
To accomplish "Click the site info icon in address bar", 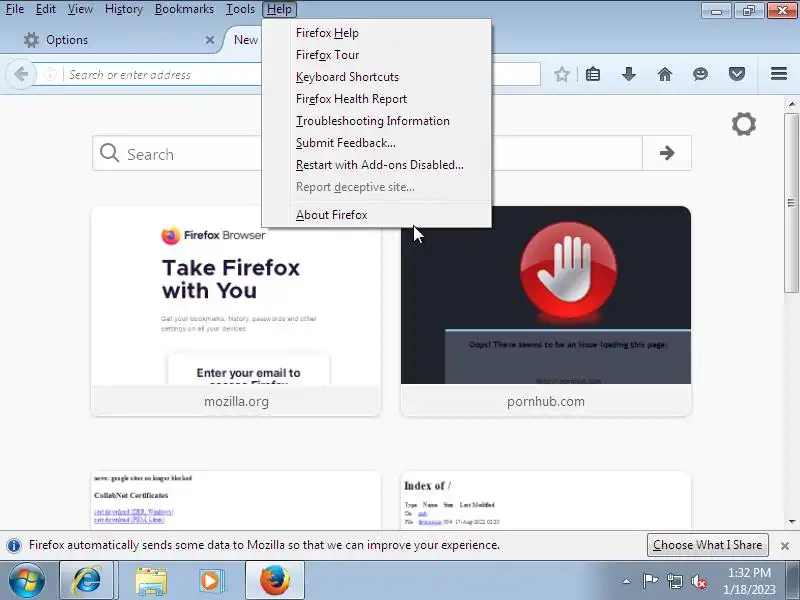I will [x=50, y=74].
